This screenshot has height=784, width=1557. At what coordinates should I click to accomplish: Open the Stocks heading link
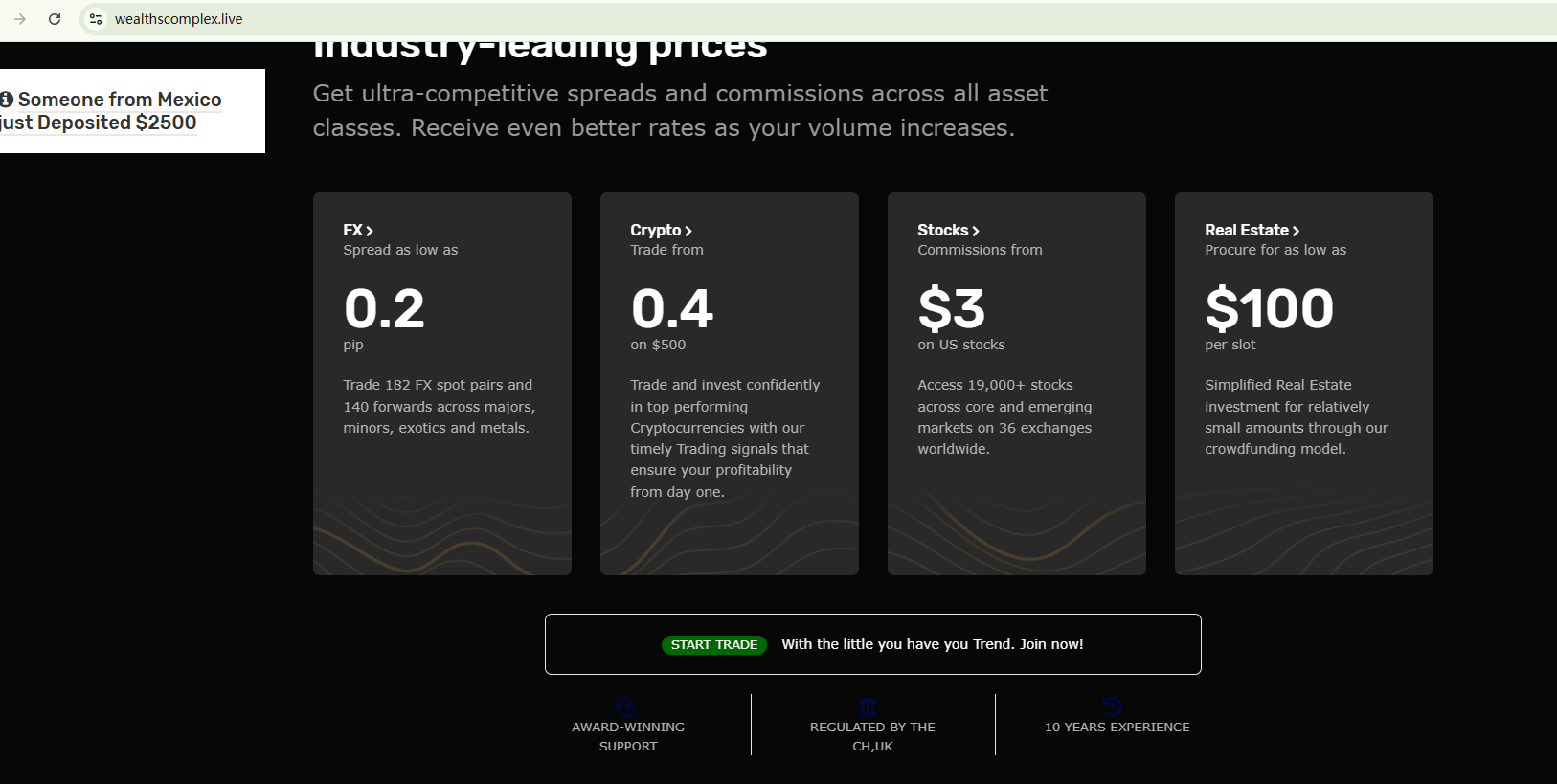[942, 230]
